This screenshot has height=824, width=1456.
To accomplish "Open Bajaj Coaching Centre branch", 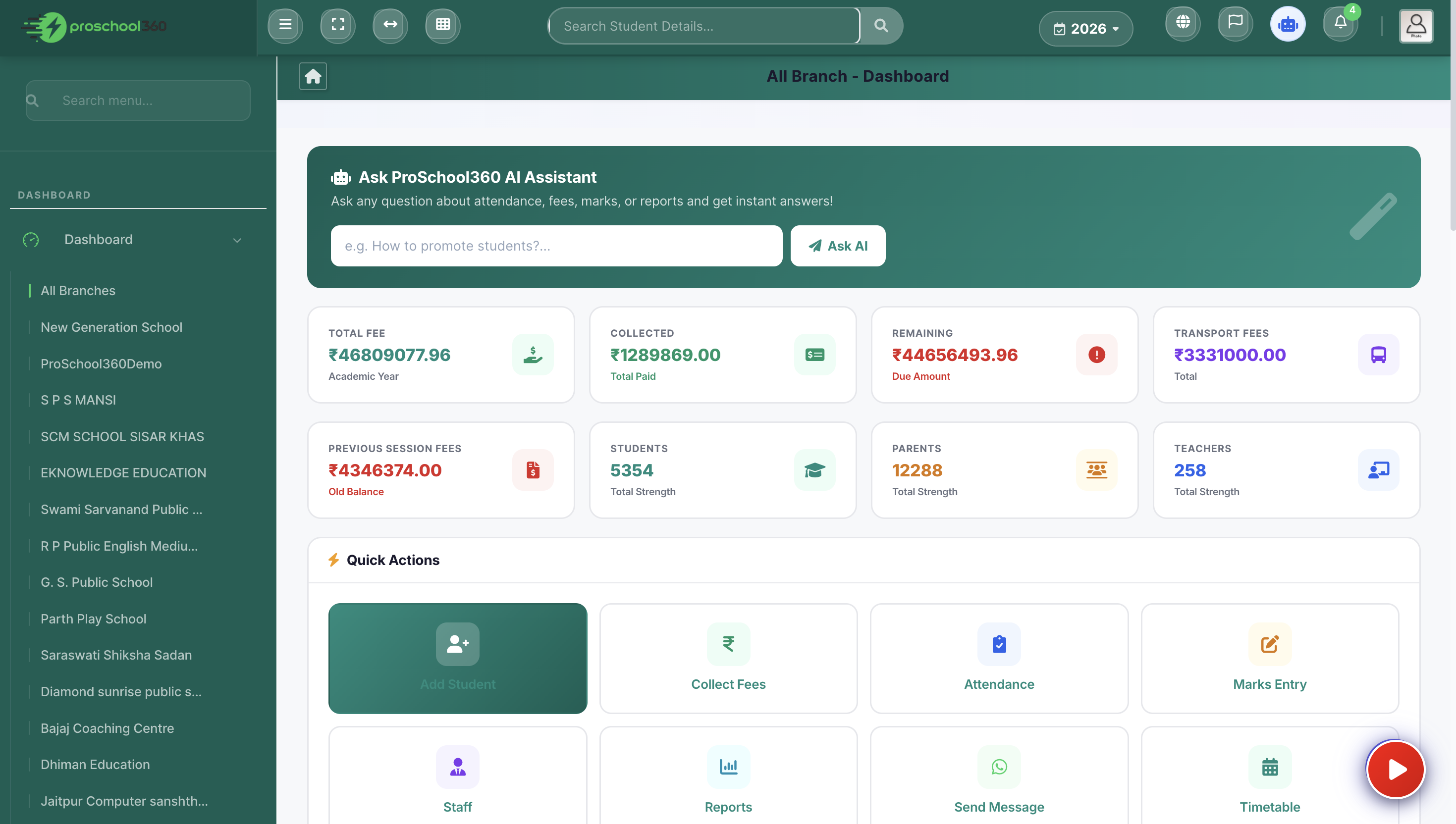I will tap(107, 728).
